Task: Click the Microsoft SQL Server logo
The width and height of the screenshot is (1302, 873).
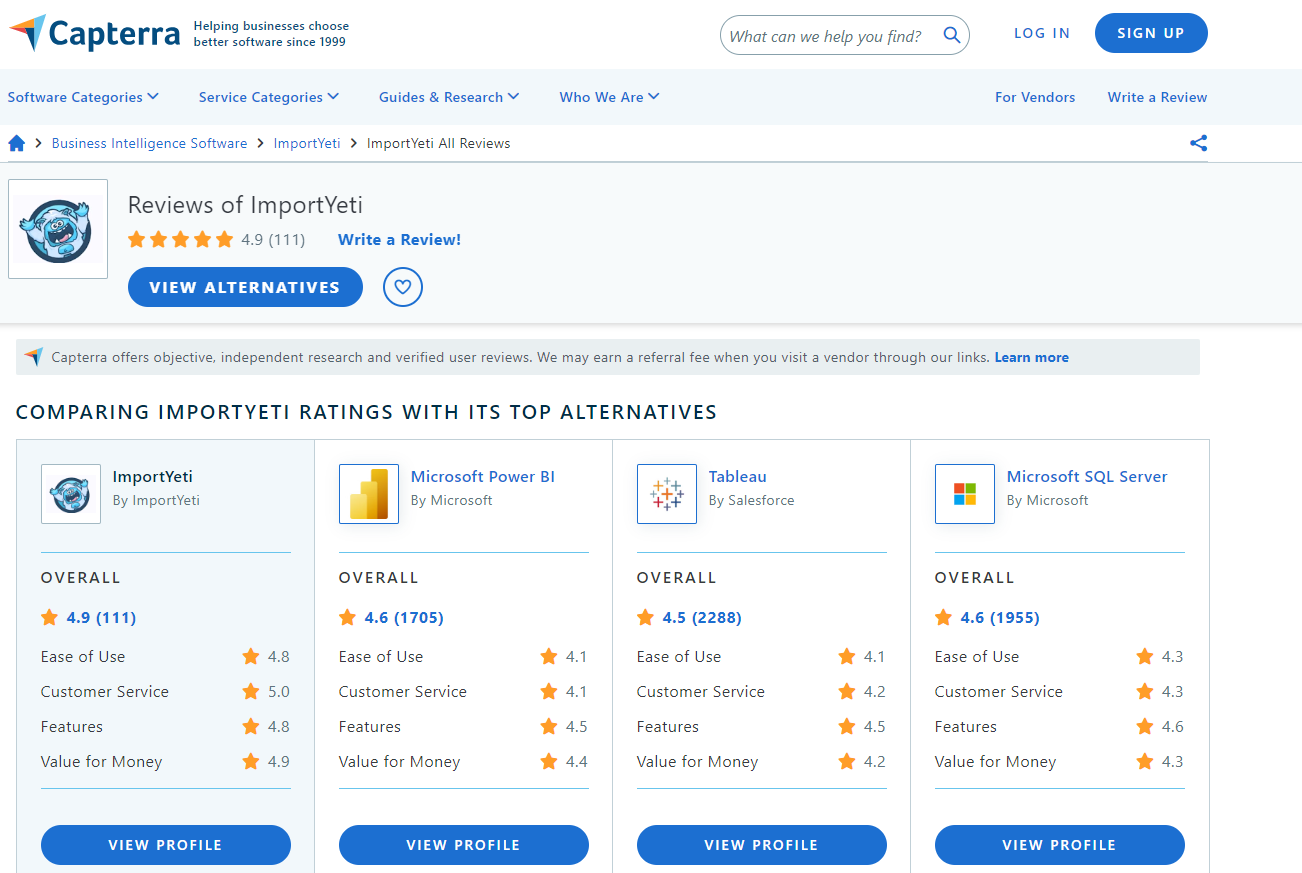Action: (x=965, y=494)
